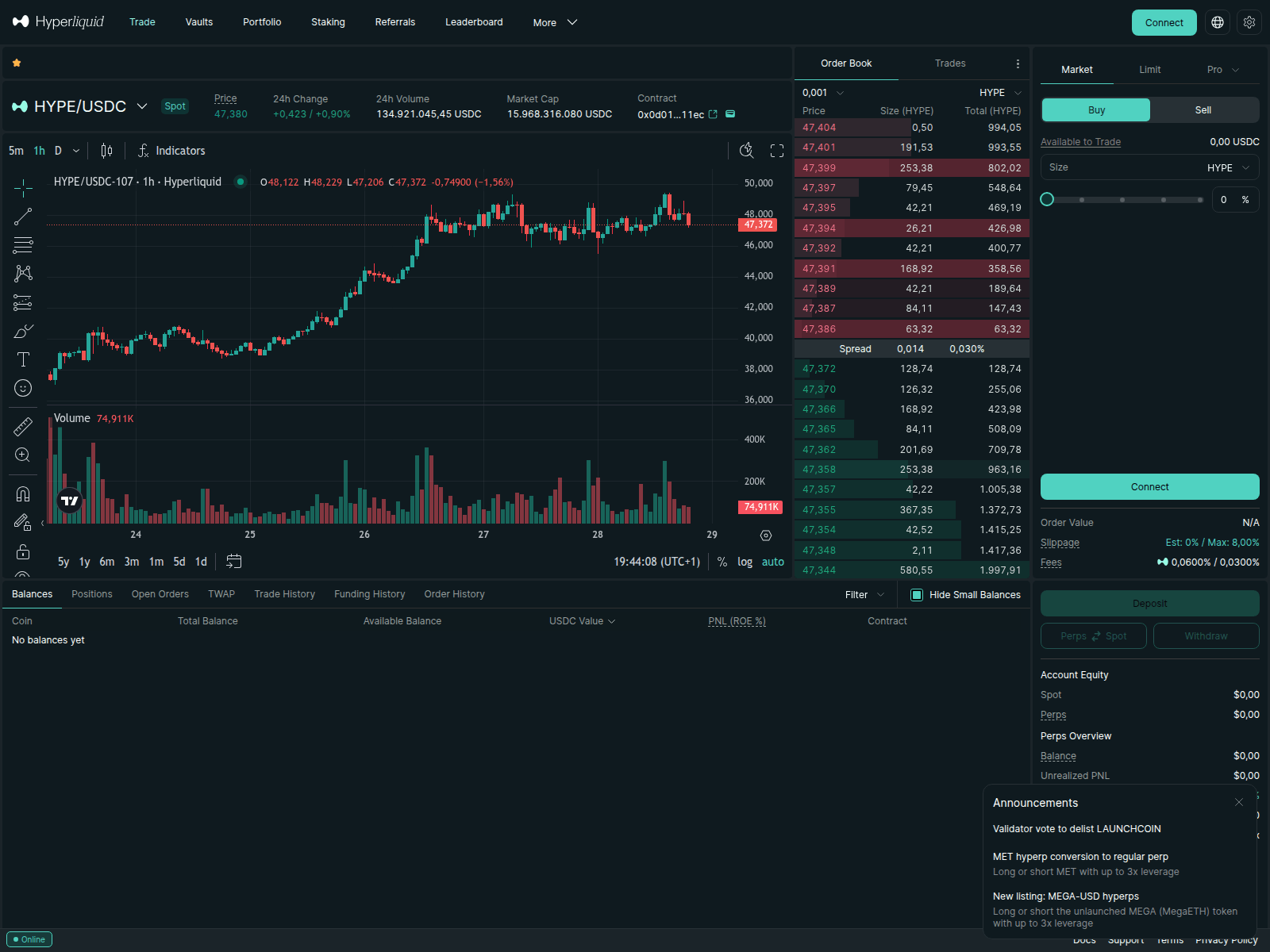Image resolution: width=1270 pixels, height=952 pixels.
Task: Open the emoji icons tool
Action: pos(23,388)
